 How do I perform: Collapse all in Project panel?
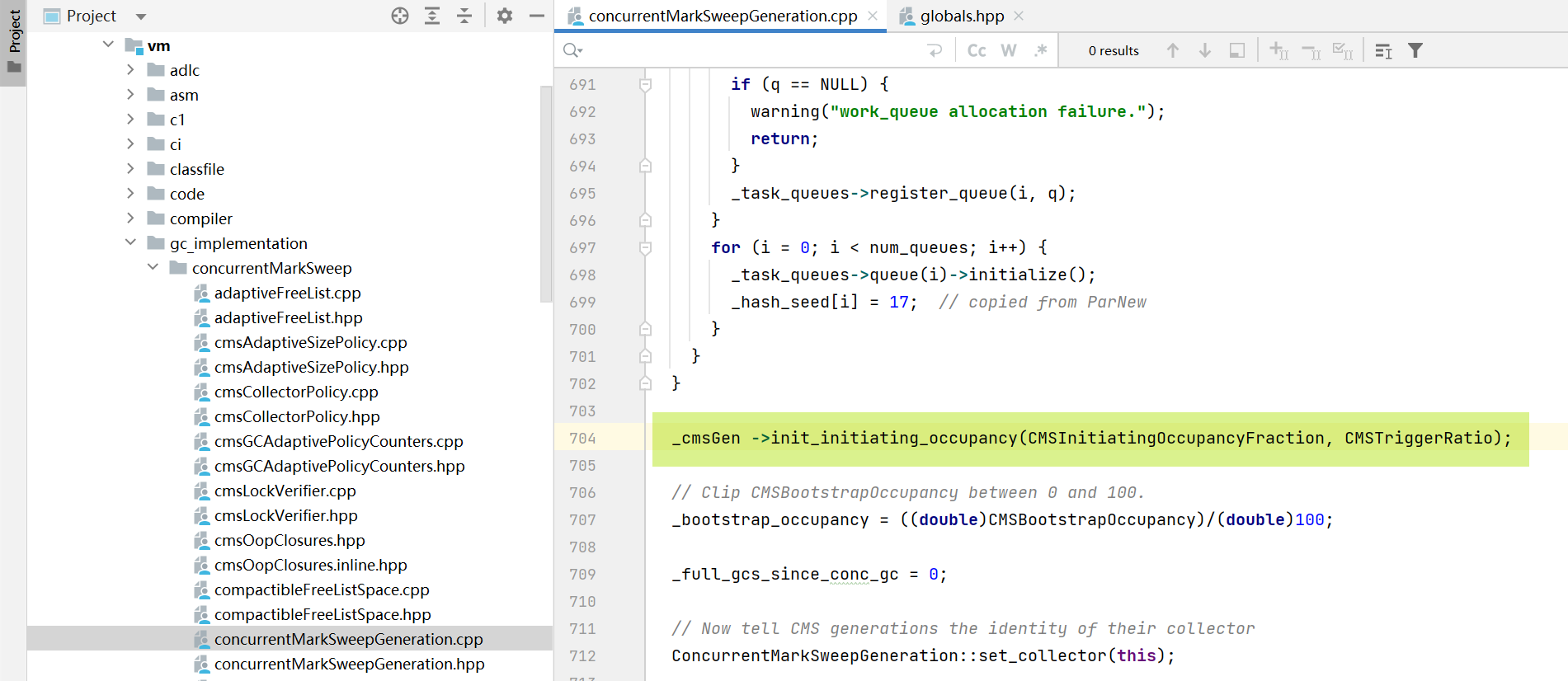464,16
